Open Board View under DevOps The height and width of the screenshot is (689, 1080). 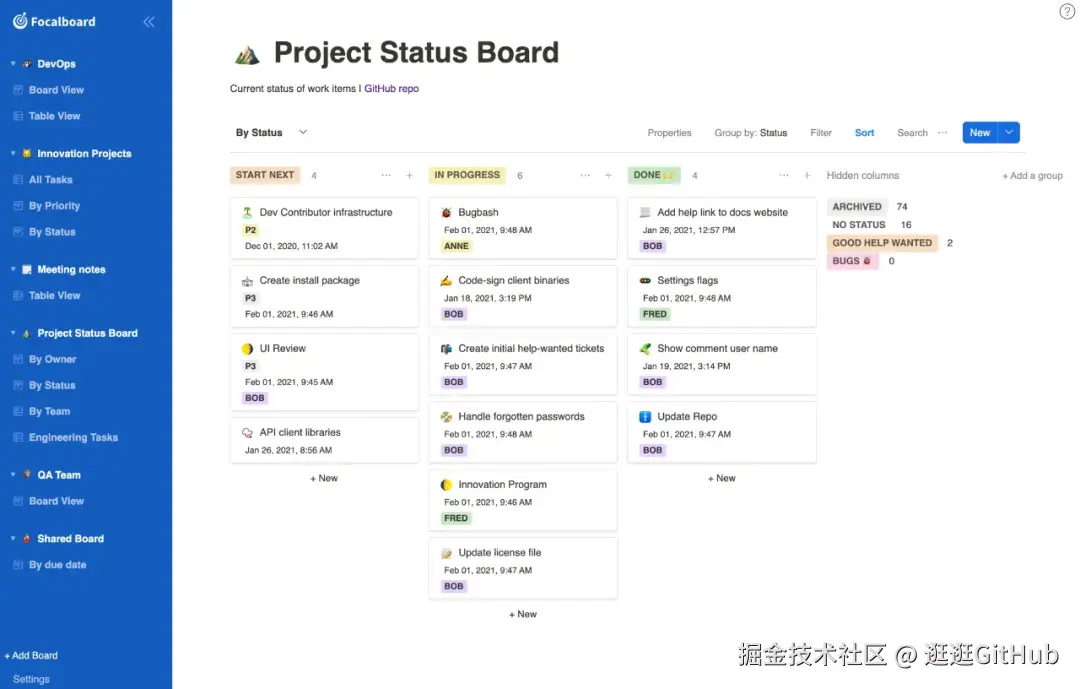point(56,90)
